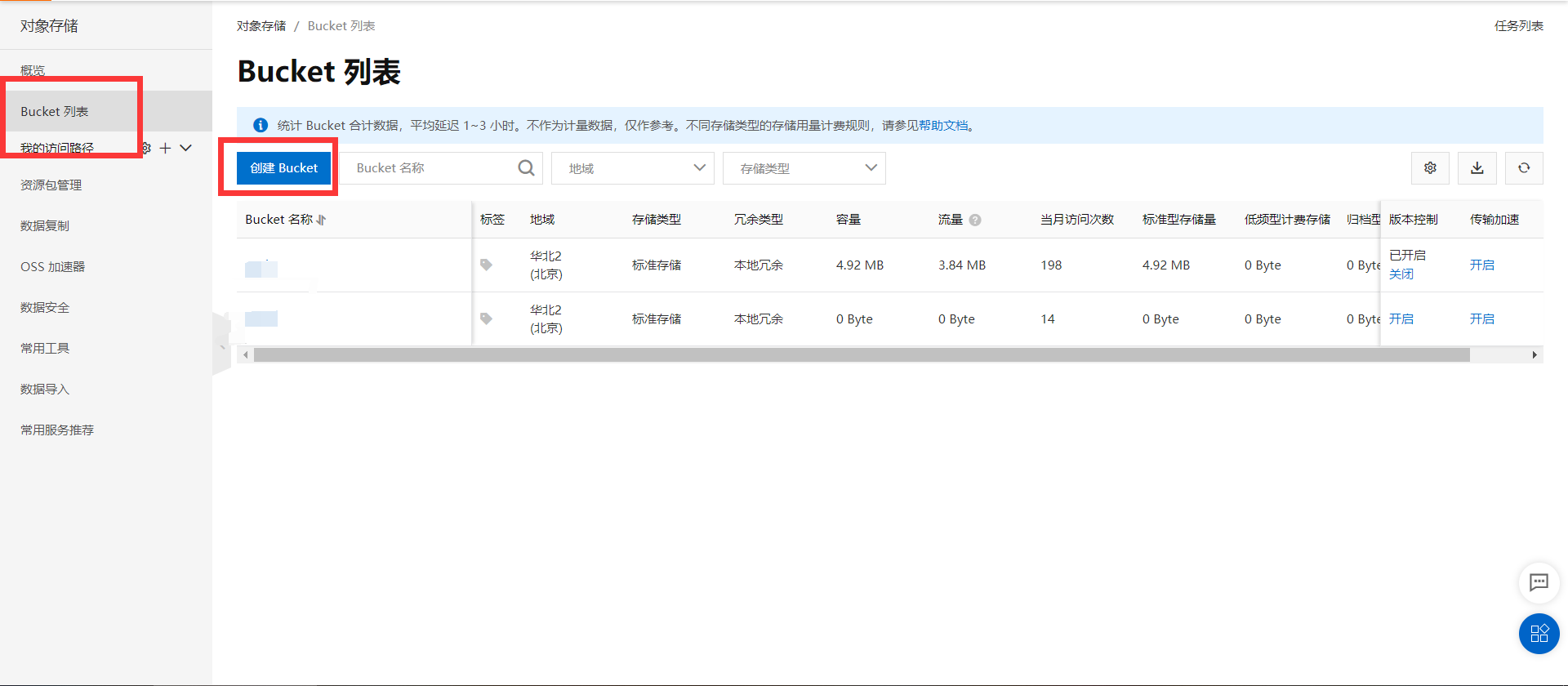Screen dimensions: 1568x686
Task: Enable transfer acceleration for second bucket
Action: point(1482,318)
